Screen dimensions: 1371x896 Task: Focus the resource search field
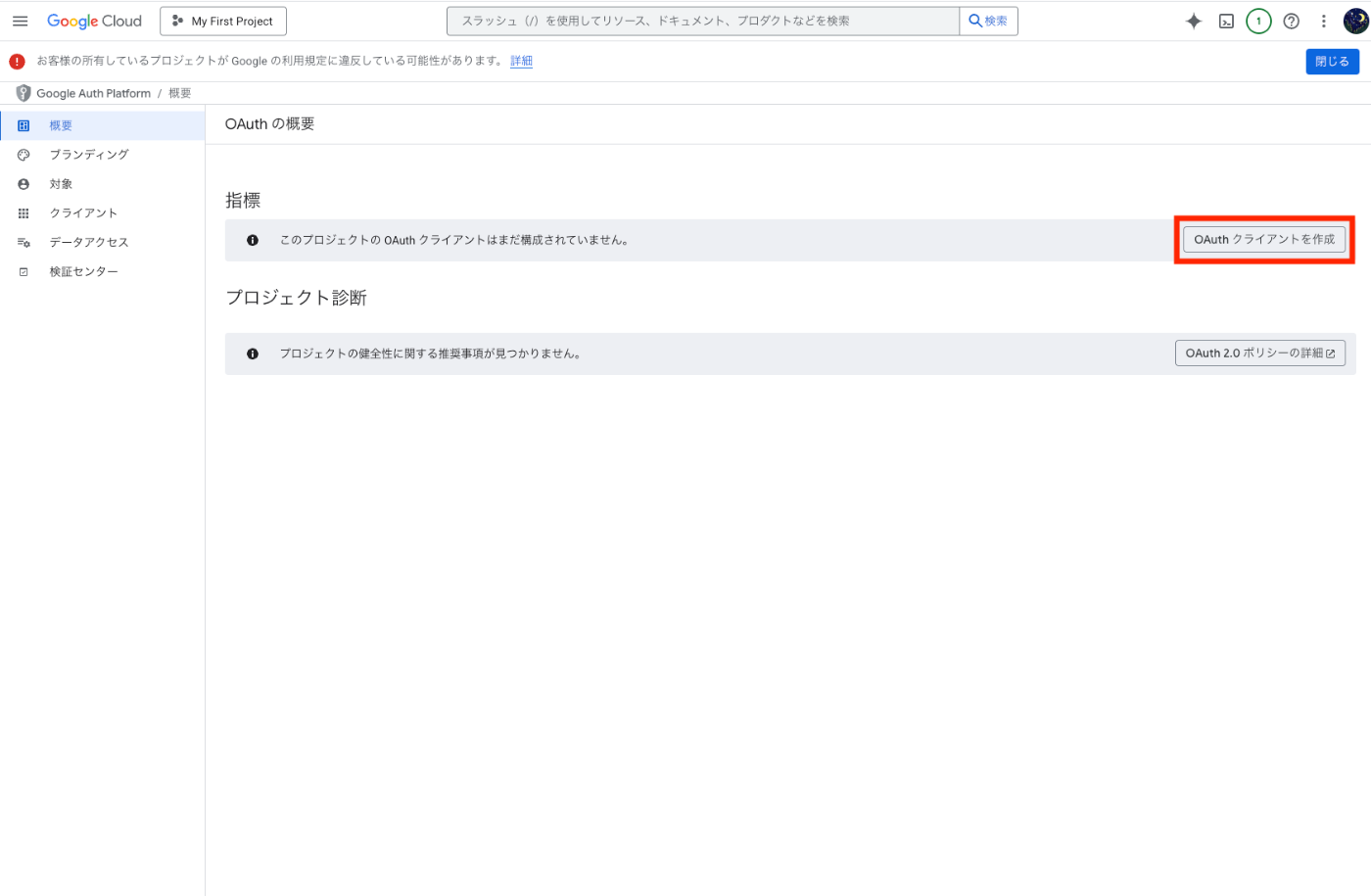[703, 21]
